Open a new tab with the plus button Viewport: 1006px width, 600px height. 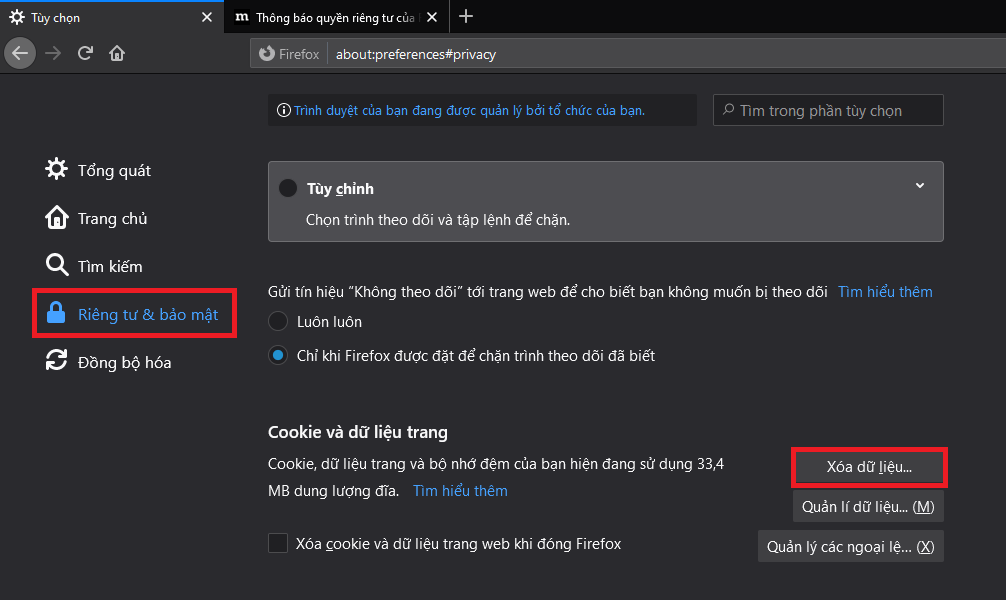(466, 16)
